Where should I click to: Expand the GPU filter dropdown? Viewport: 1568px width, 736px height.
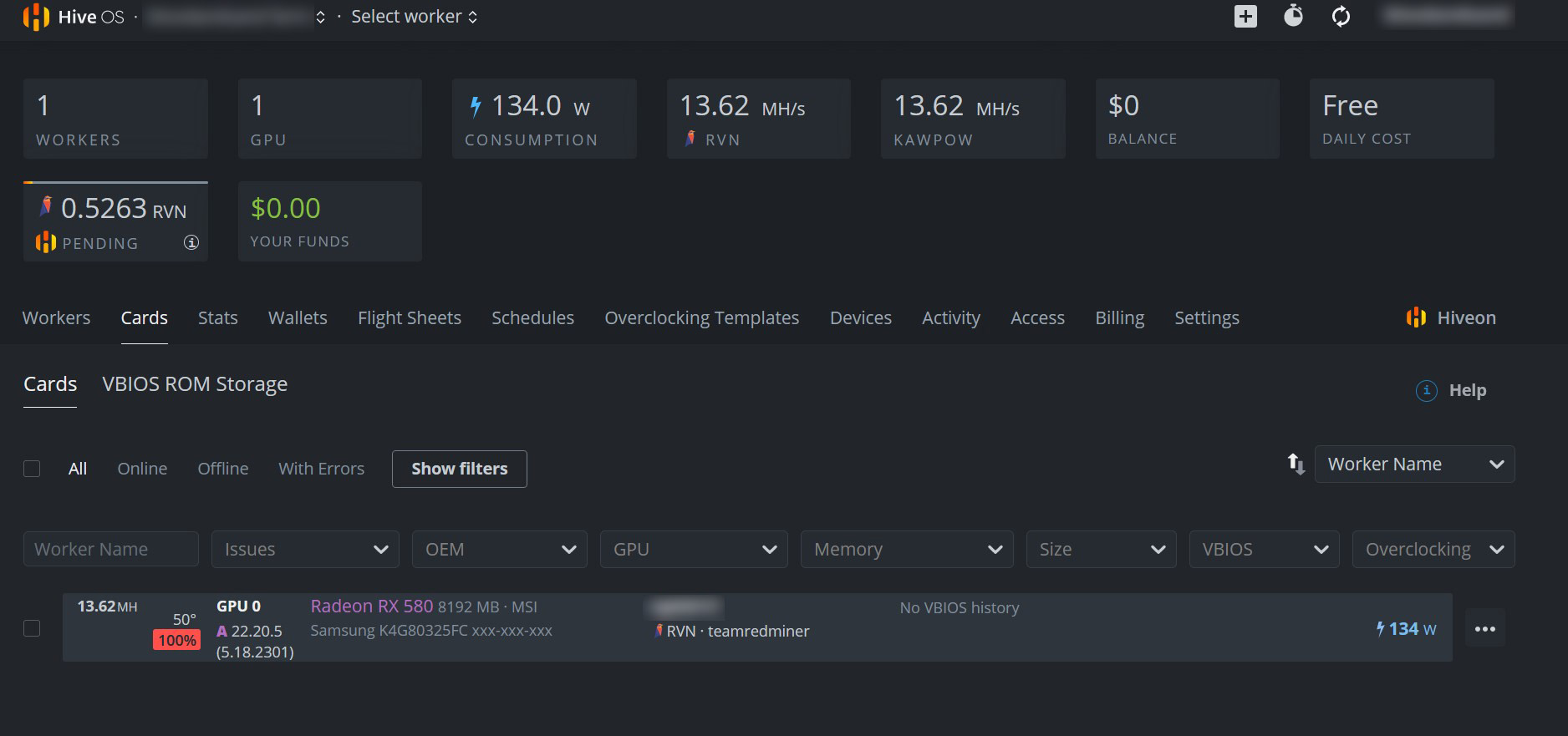tap(694, 549)
